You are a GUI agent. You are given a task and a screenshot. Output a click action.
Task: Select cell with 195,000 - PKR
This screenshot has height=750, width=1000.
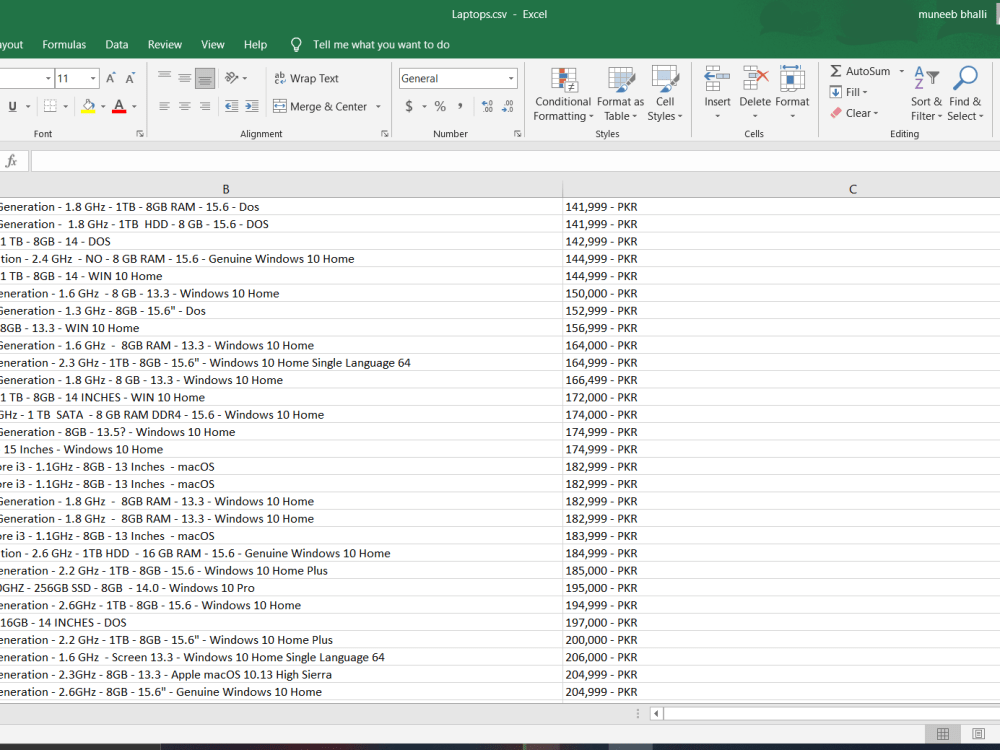[781, 588]
